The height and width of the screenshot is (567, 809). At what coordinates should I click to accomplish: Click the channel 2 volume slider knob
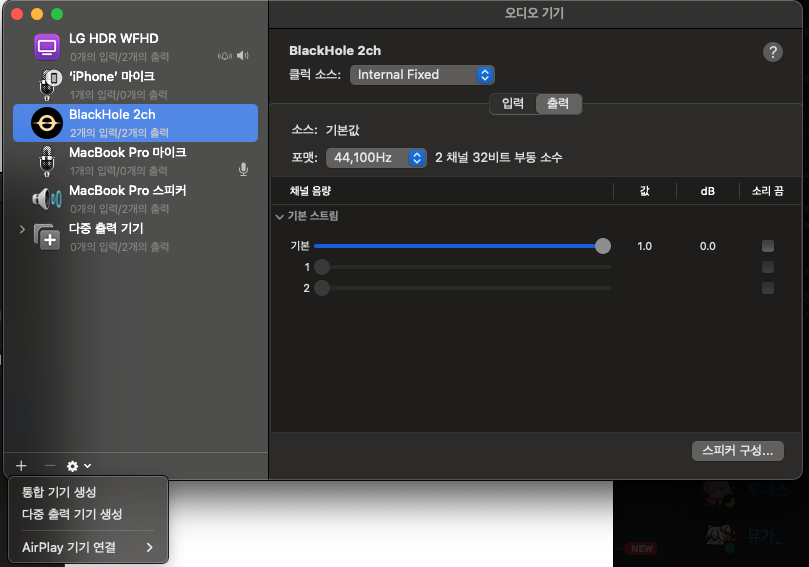click(x=322, y=288)
